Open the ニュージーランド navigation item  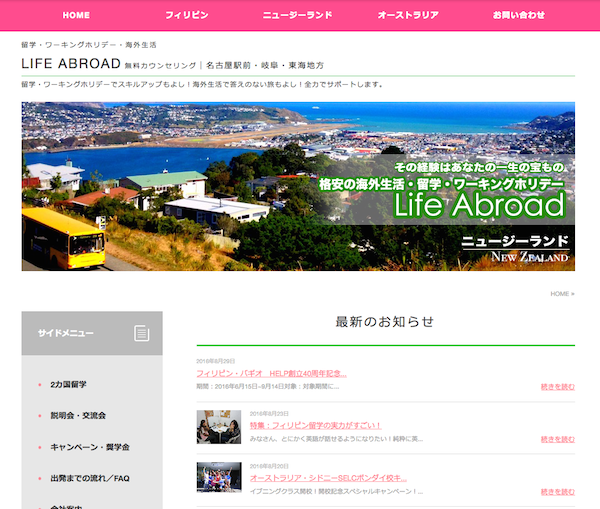click(x=297, y=15)
